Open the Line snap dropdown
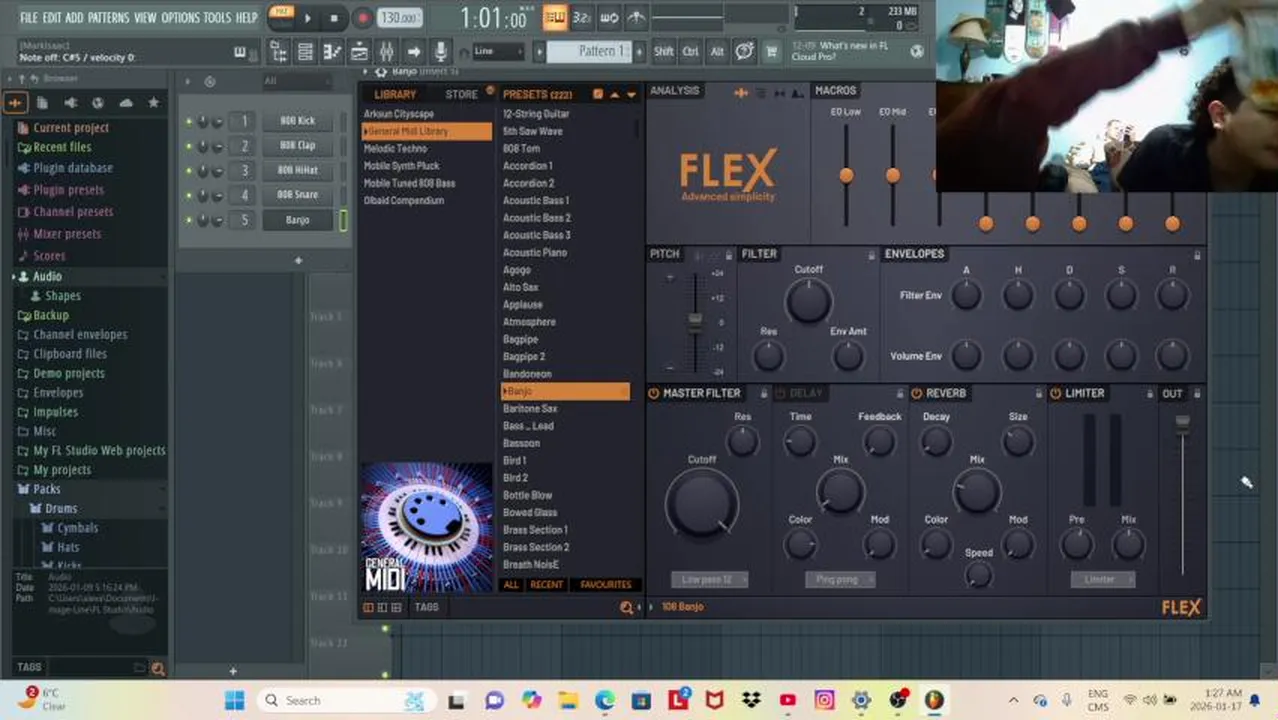The width and height of the screenshot is (1278, 720). click(x=499, y=51)
